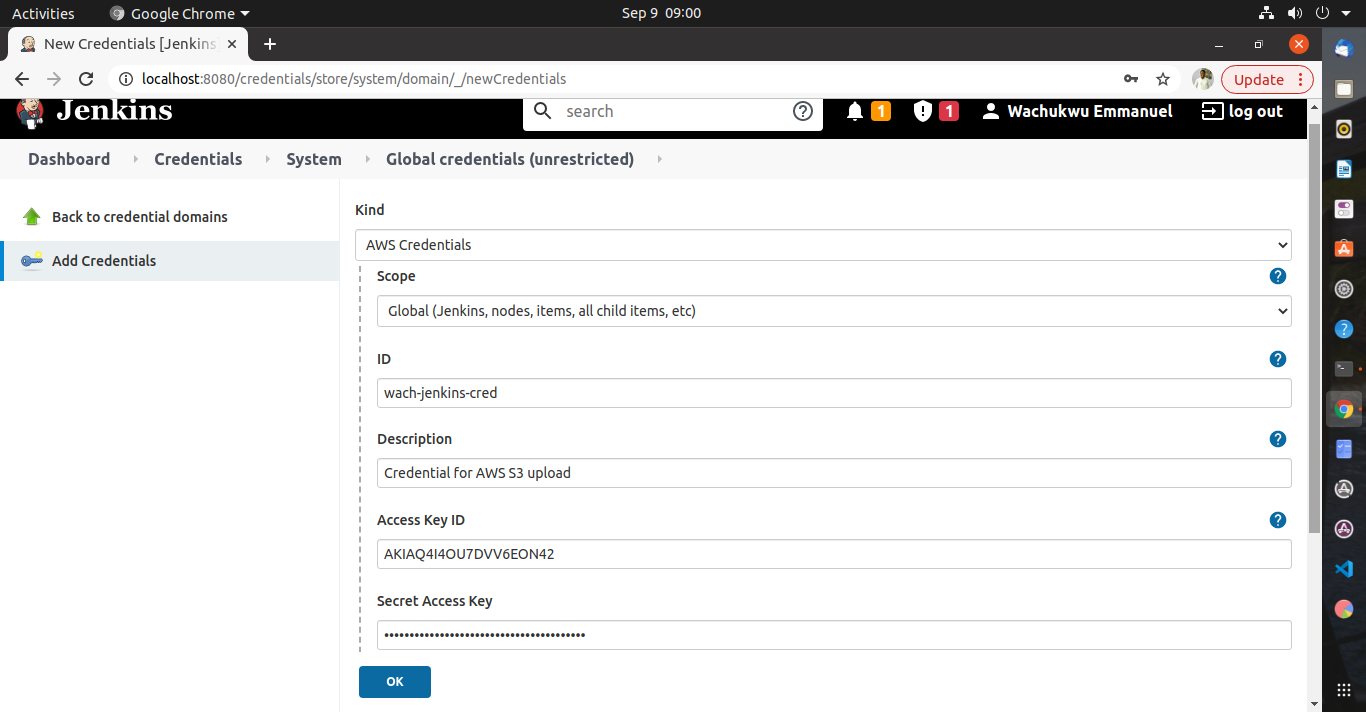Focus the Access Key ID field
This screenshot has height=712, width=1366.
click(834, 554)
